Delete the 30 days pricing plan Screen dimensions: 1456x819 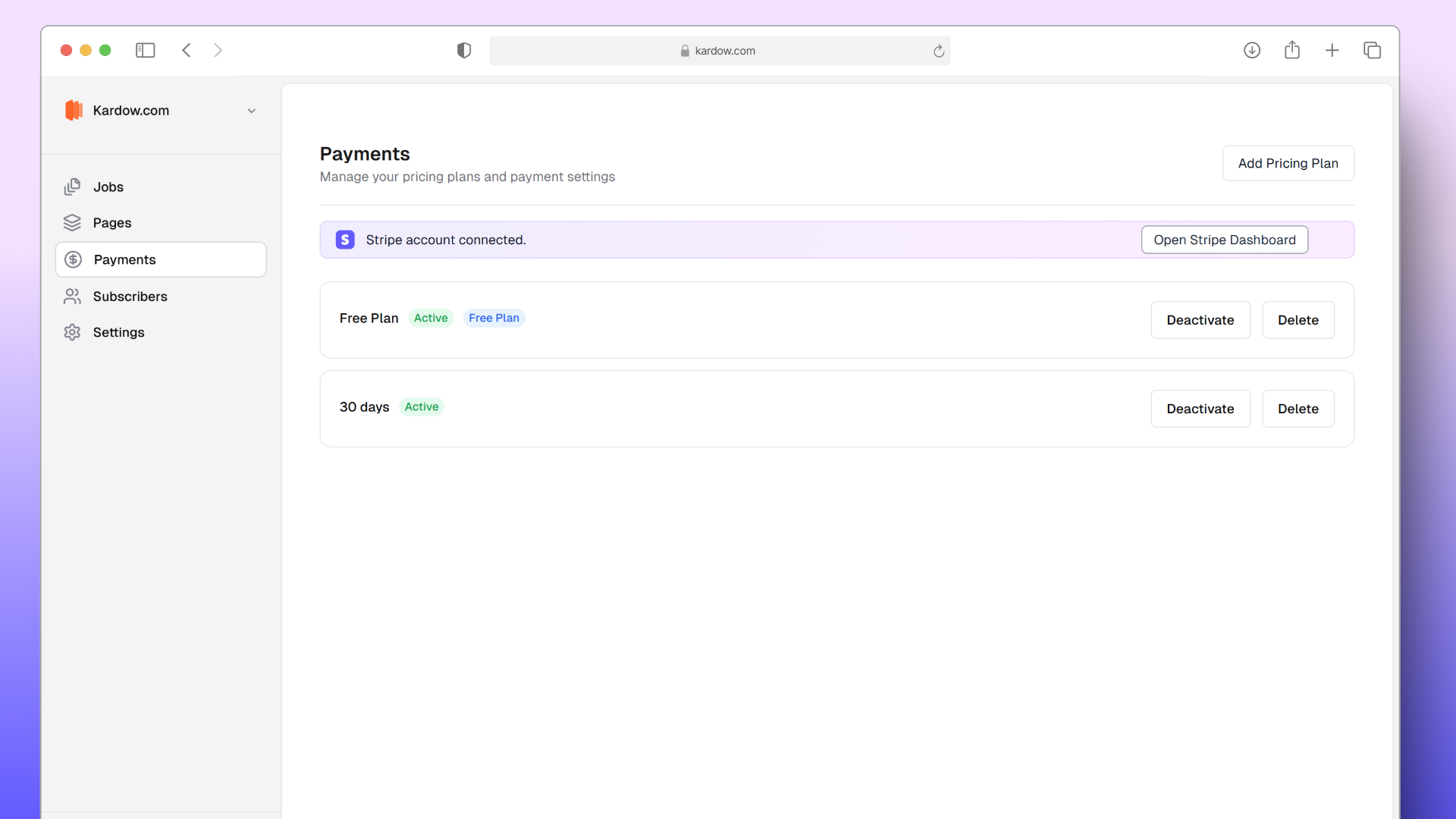[1298, 408]
